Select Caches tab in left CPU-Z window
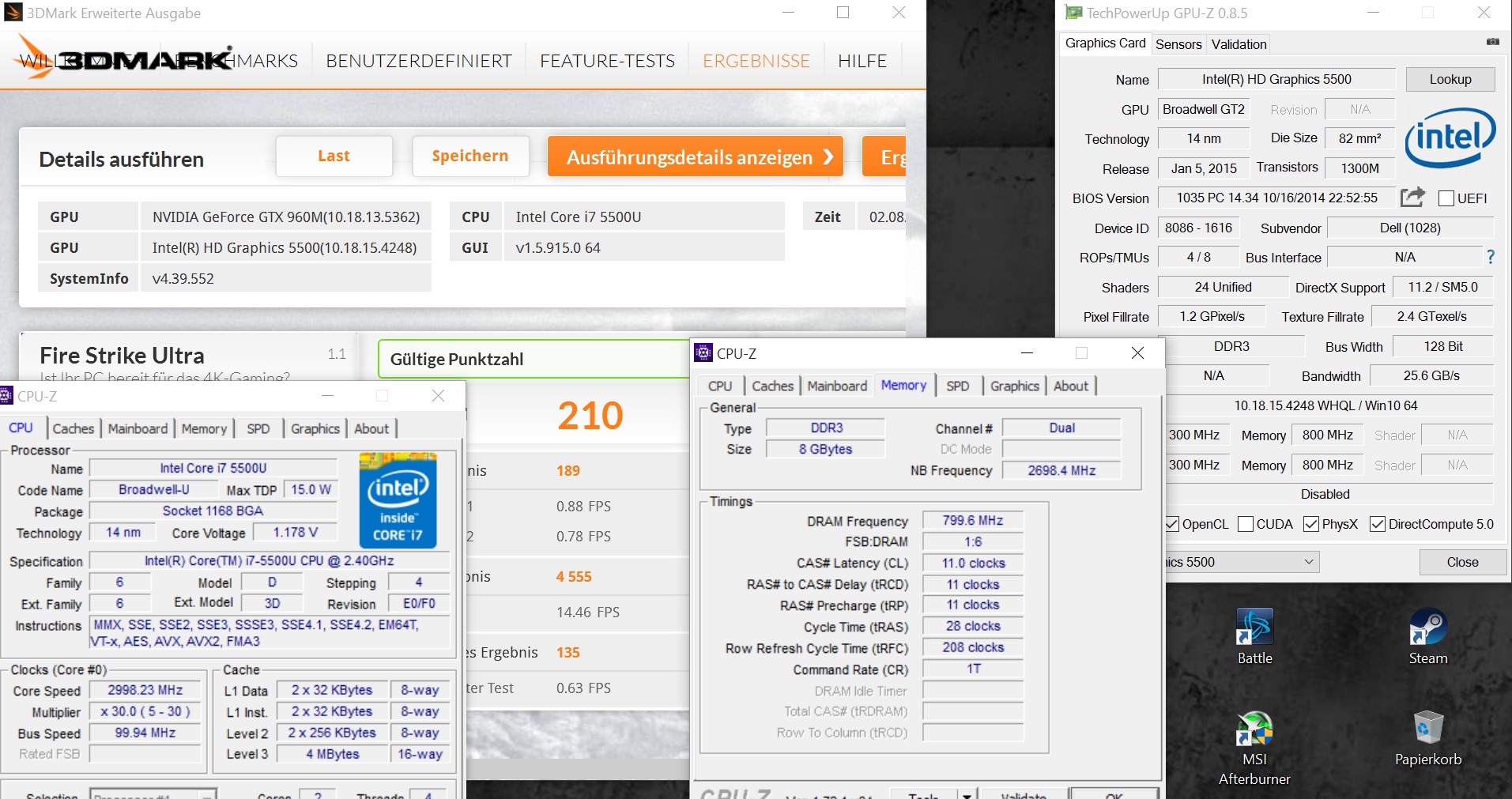 point(73,428)
